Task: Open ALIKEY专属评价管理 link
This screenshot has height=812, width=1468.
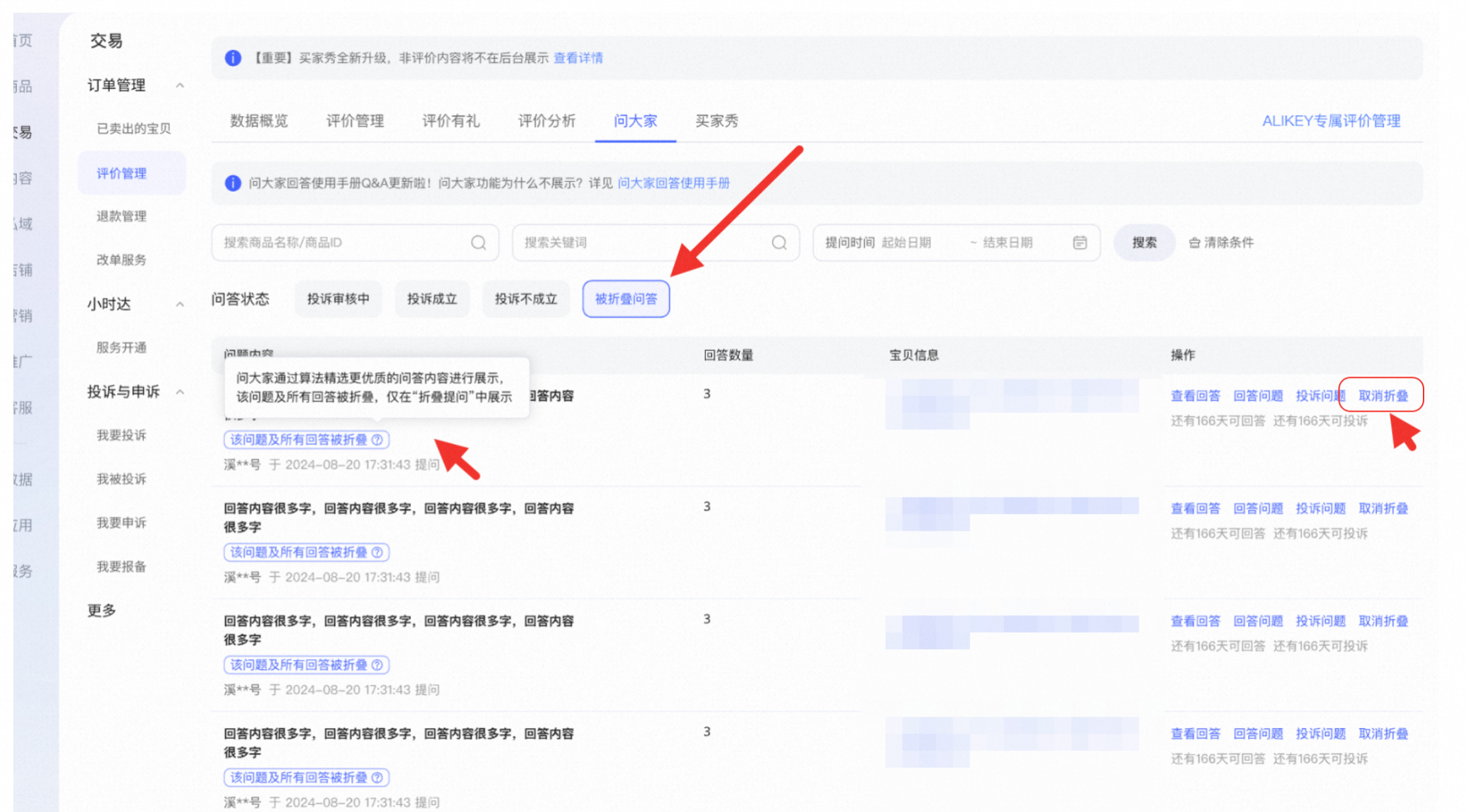Action: (1331, 121)
